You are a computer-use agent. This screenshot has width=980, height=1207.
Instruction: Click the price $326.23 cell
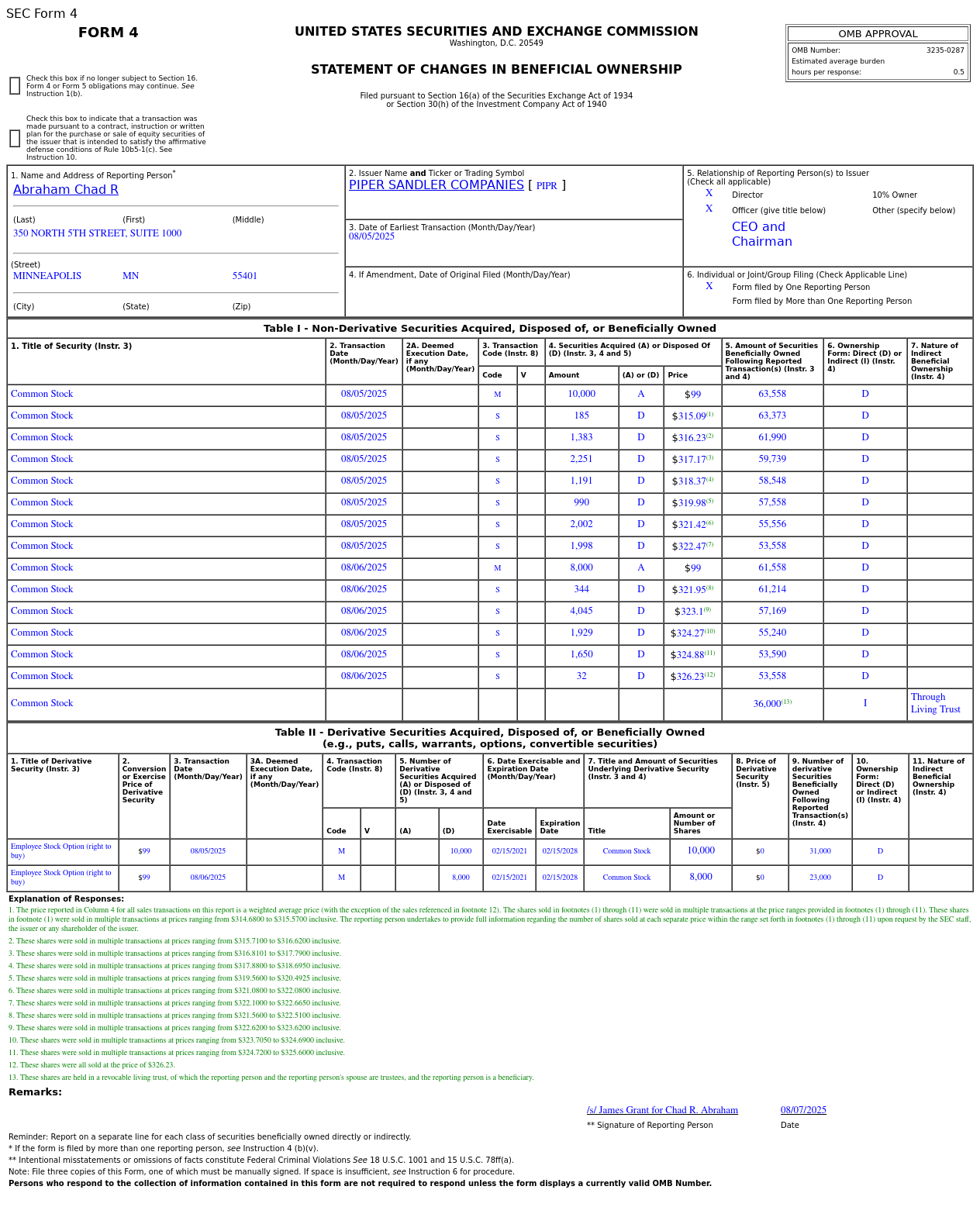pos(692,677)
